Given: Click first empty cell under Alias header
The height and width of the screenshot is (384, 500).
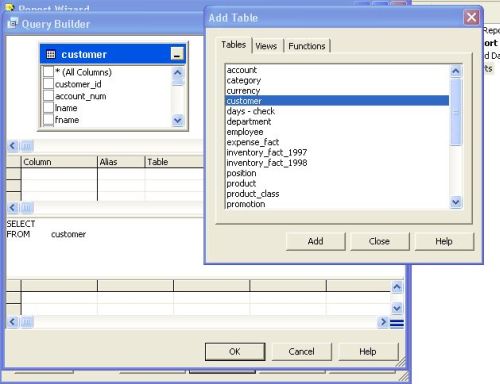Looking at the screenshot, I should [x=121, y=174].
